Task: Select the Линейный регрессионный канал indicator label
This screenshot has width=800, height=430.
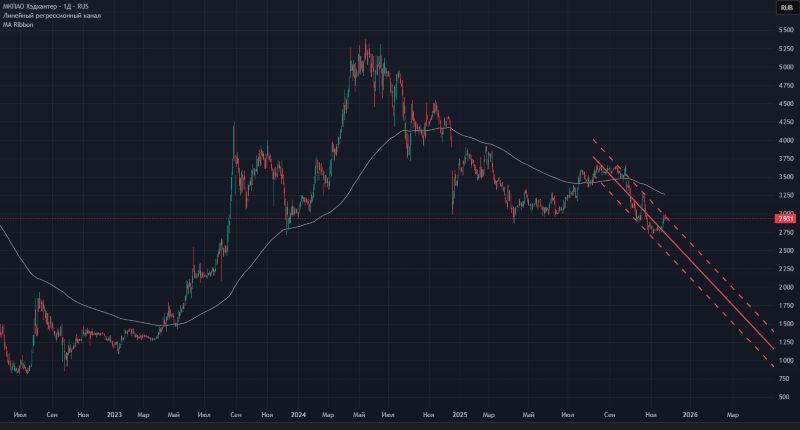Action: [42, 15]
